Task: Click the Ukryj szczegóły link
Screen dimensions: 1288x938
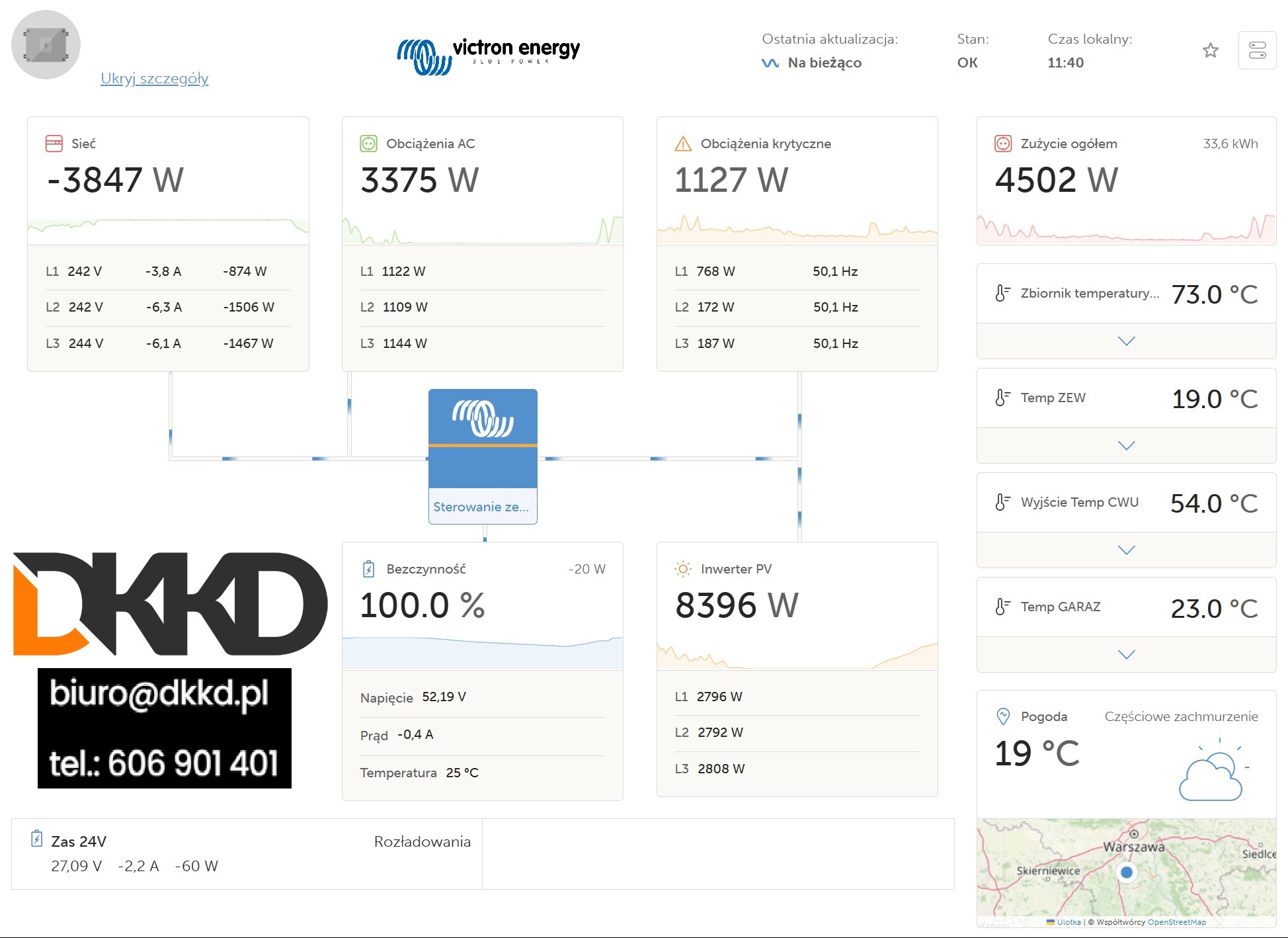Action: click(154, 78)
